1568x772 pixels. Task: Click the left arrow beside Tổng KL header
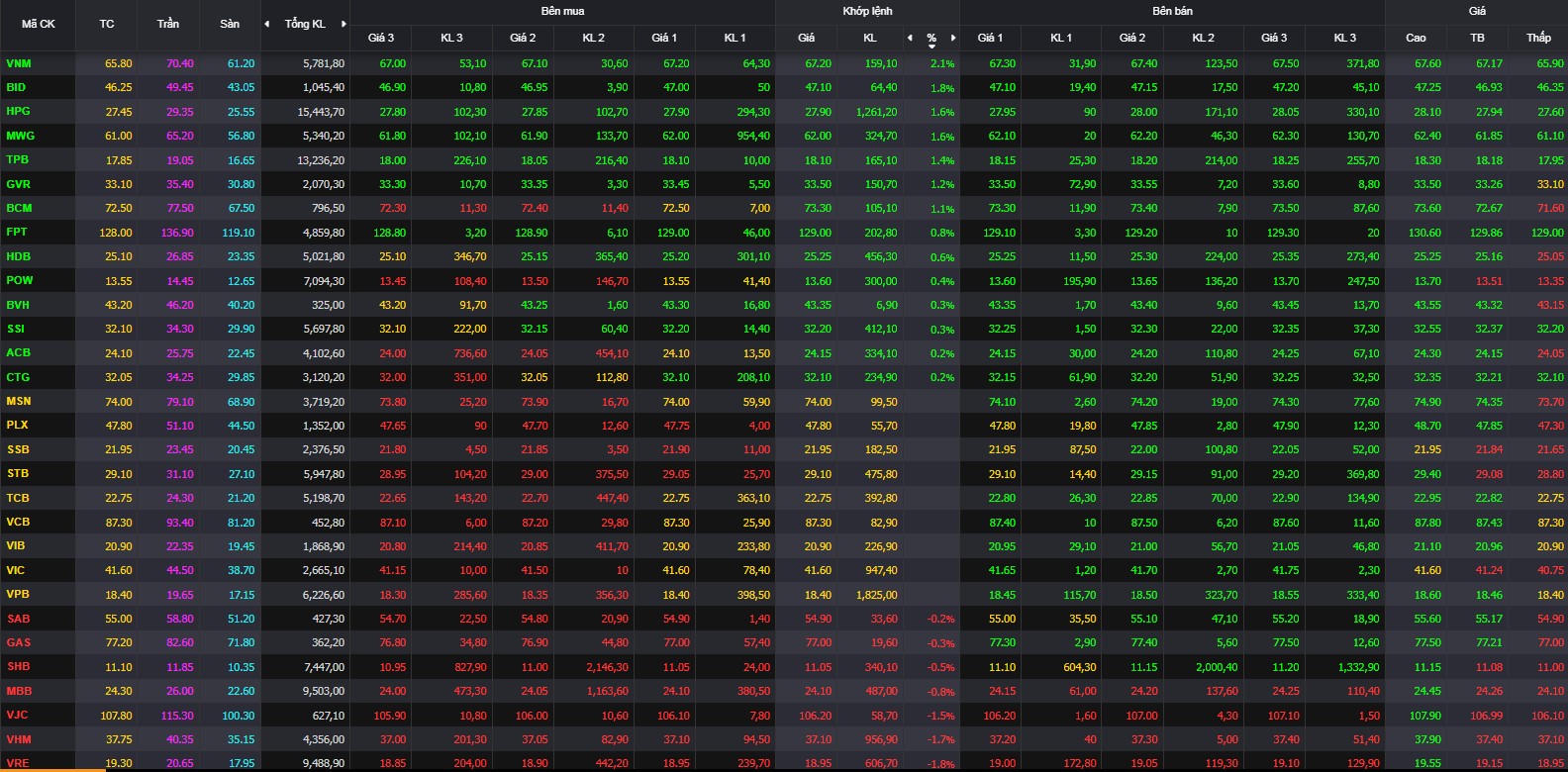(x=266, y=24)
